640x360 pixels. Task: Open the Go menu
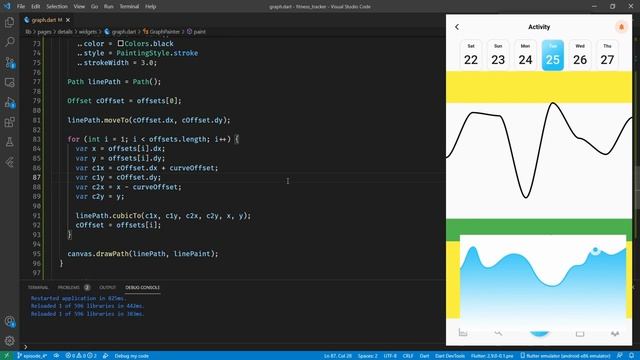click(x=94, y=7)
